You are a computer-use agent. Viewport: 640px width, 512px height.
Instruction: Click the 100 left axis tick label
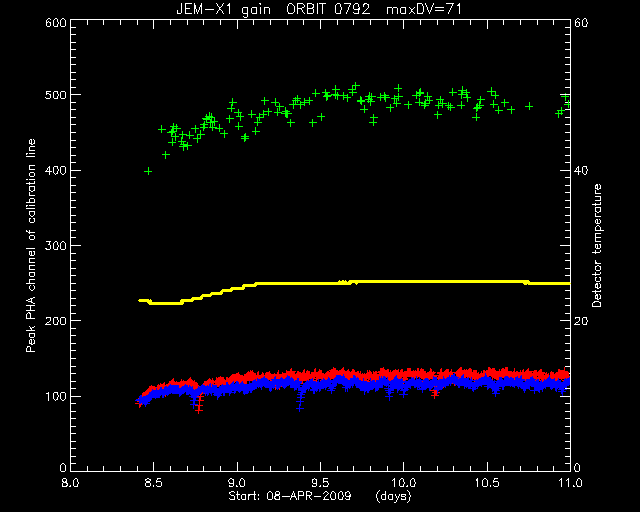point(56,396)
